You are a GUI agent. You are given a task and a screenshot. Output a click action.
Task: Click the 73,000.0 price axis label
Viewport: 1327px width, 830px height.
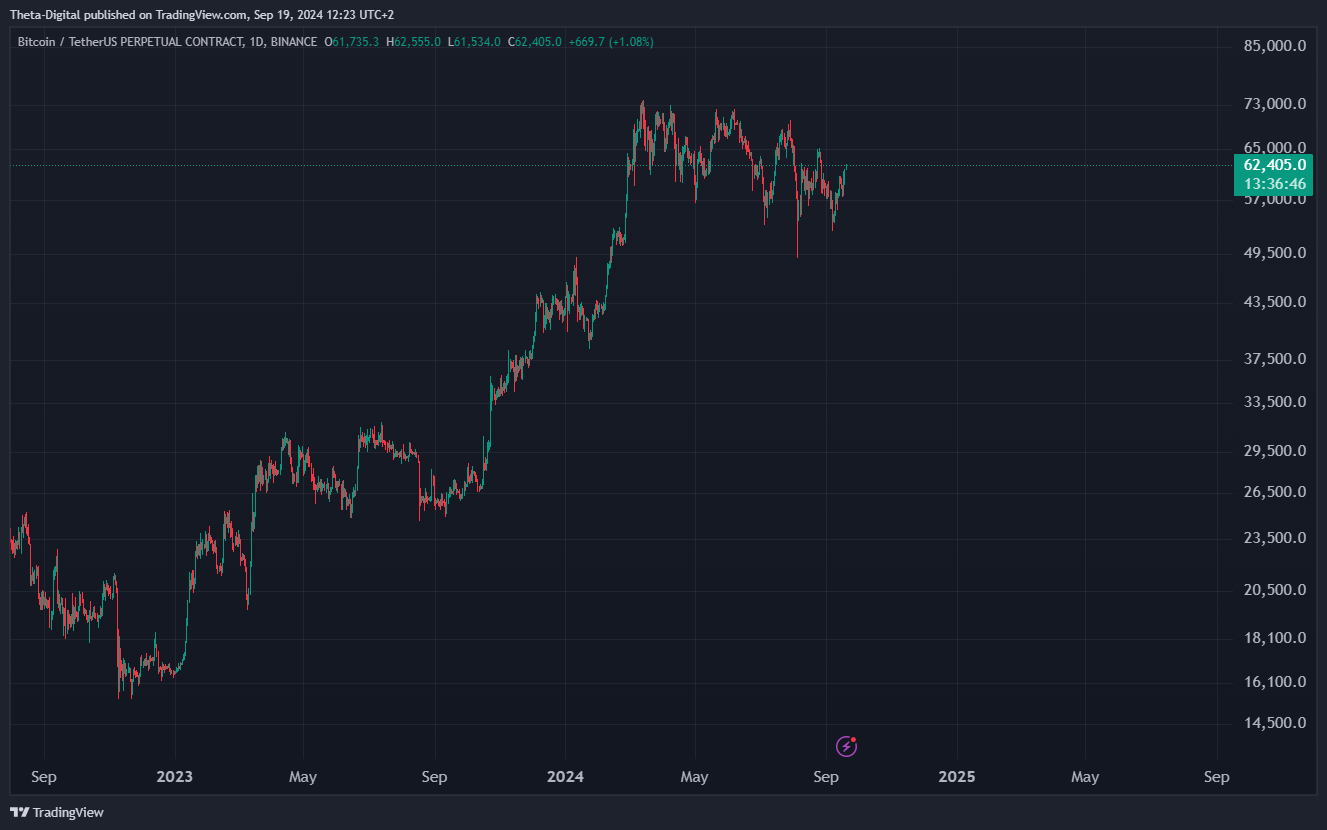[x=1274, y=104]
